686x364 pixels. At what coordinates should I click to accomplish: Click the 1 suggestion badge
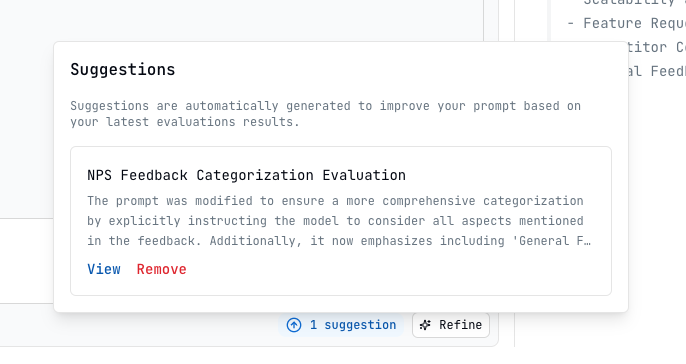click(341, 325)
